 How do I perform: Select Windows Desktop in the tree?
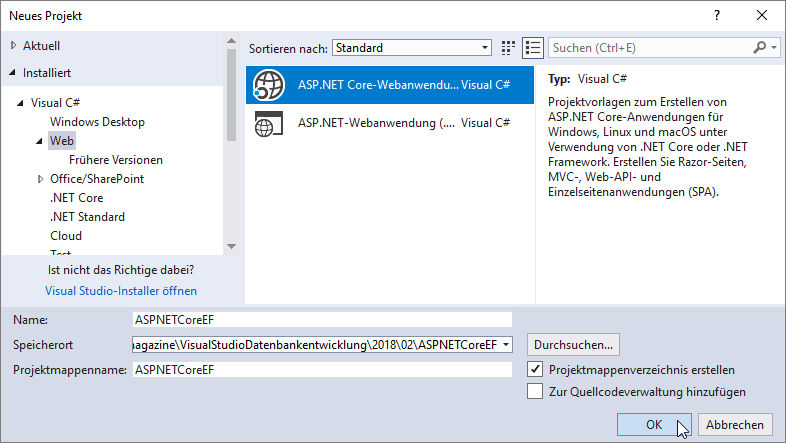97,122
